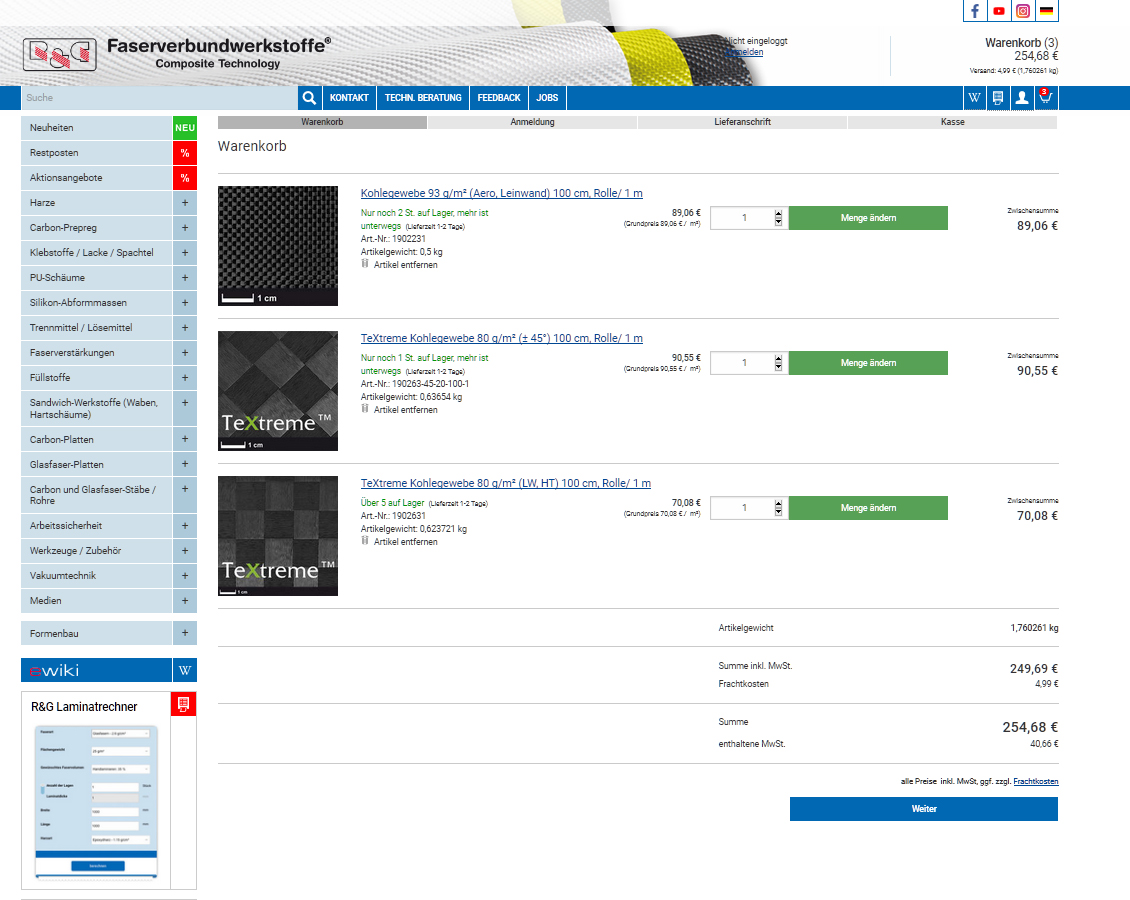The width and height of the screenshot is (1130, 900).
Task: Open the YouTube channel icon
Action: tap(998, 11)
